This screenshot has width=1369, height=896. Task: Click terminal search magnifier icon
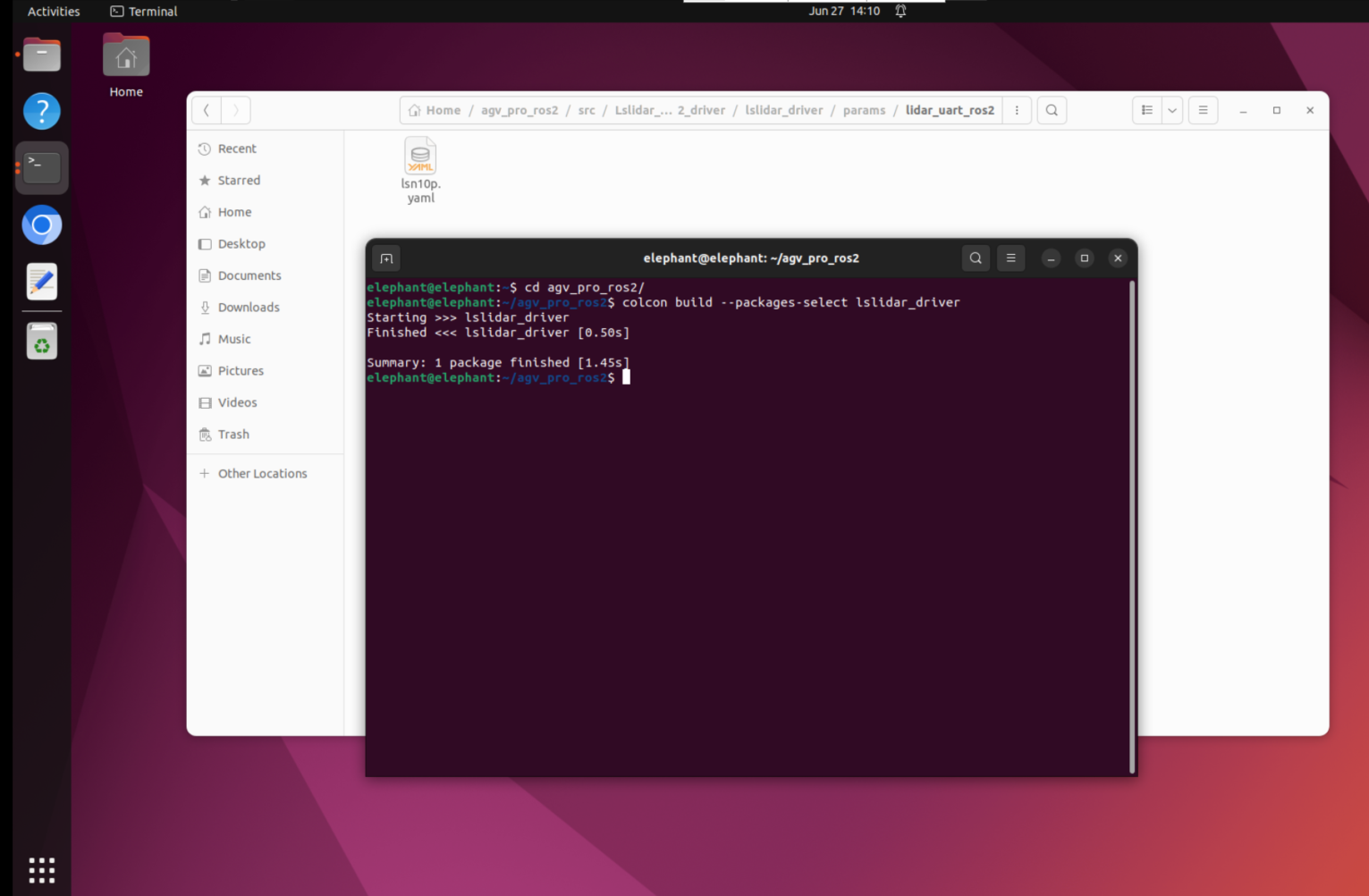(x=976, y=258)
